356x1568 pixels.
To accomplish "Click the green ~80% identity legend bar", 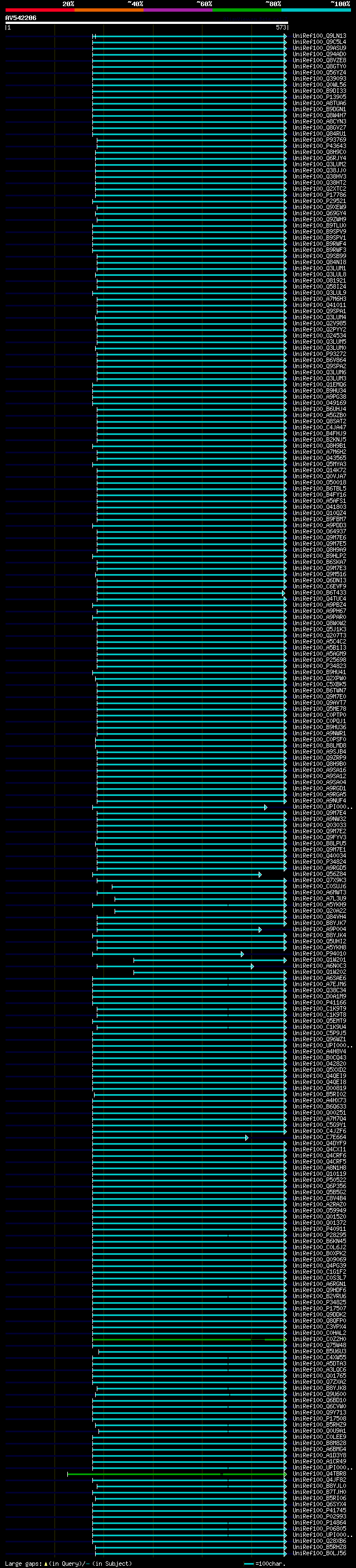I will tap(247, 10).
